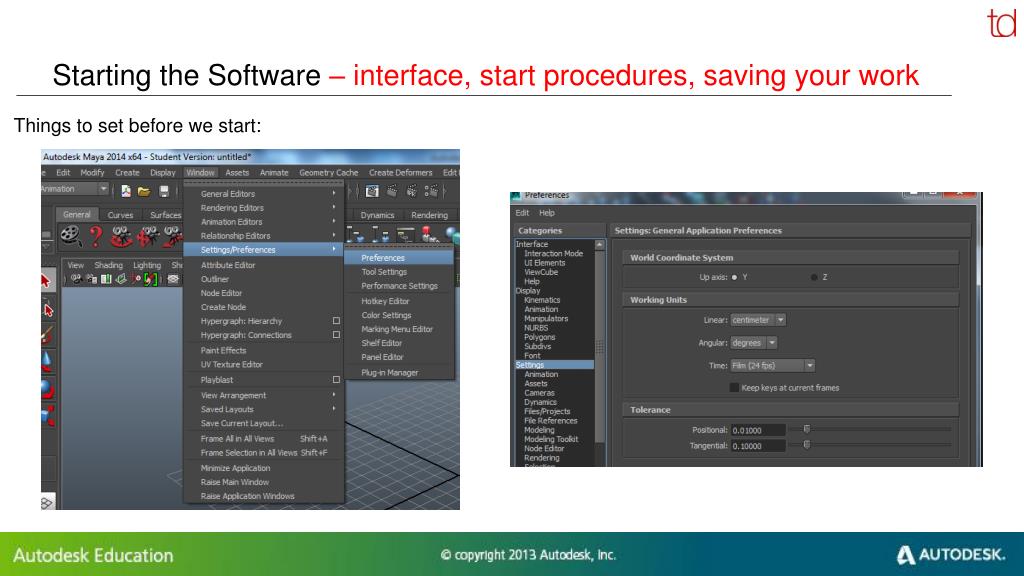Open the Linear units centimeter dropdown
1024x576 pixels.
tap(758, 320)
